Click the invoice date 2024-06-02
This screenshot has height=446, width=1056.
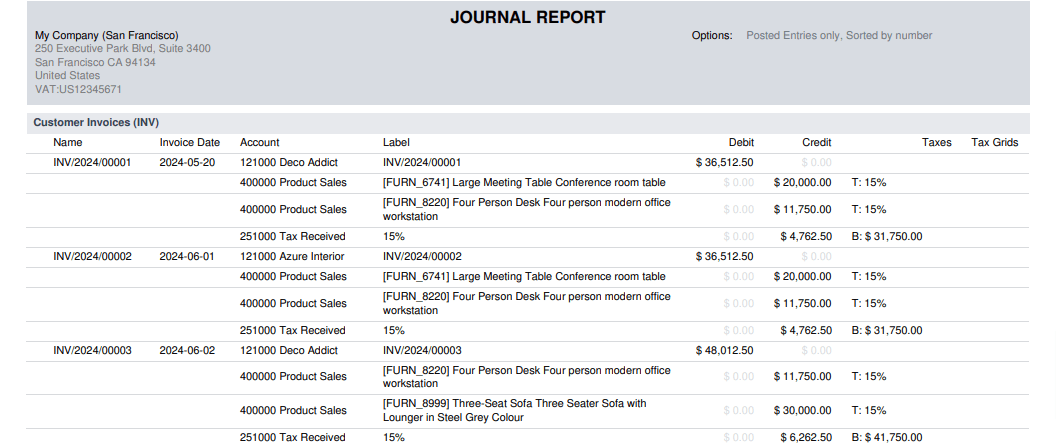pos(187,350)
